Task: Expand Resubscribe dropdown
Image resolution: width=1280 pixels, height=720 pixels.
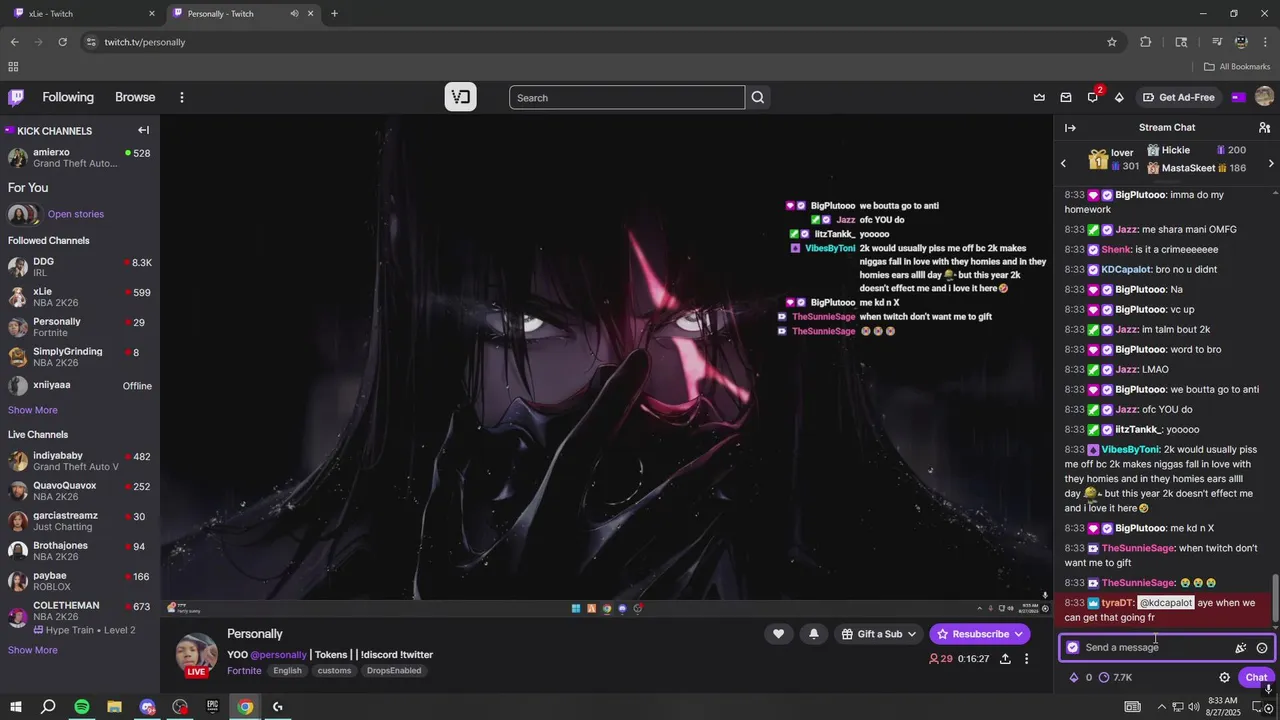Action: [1018, 634]
